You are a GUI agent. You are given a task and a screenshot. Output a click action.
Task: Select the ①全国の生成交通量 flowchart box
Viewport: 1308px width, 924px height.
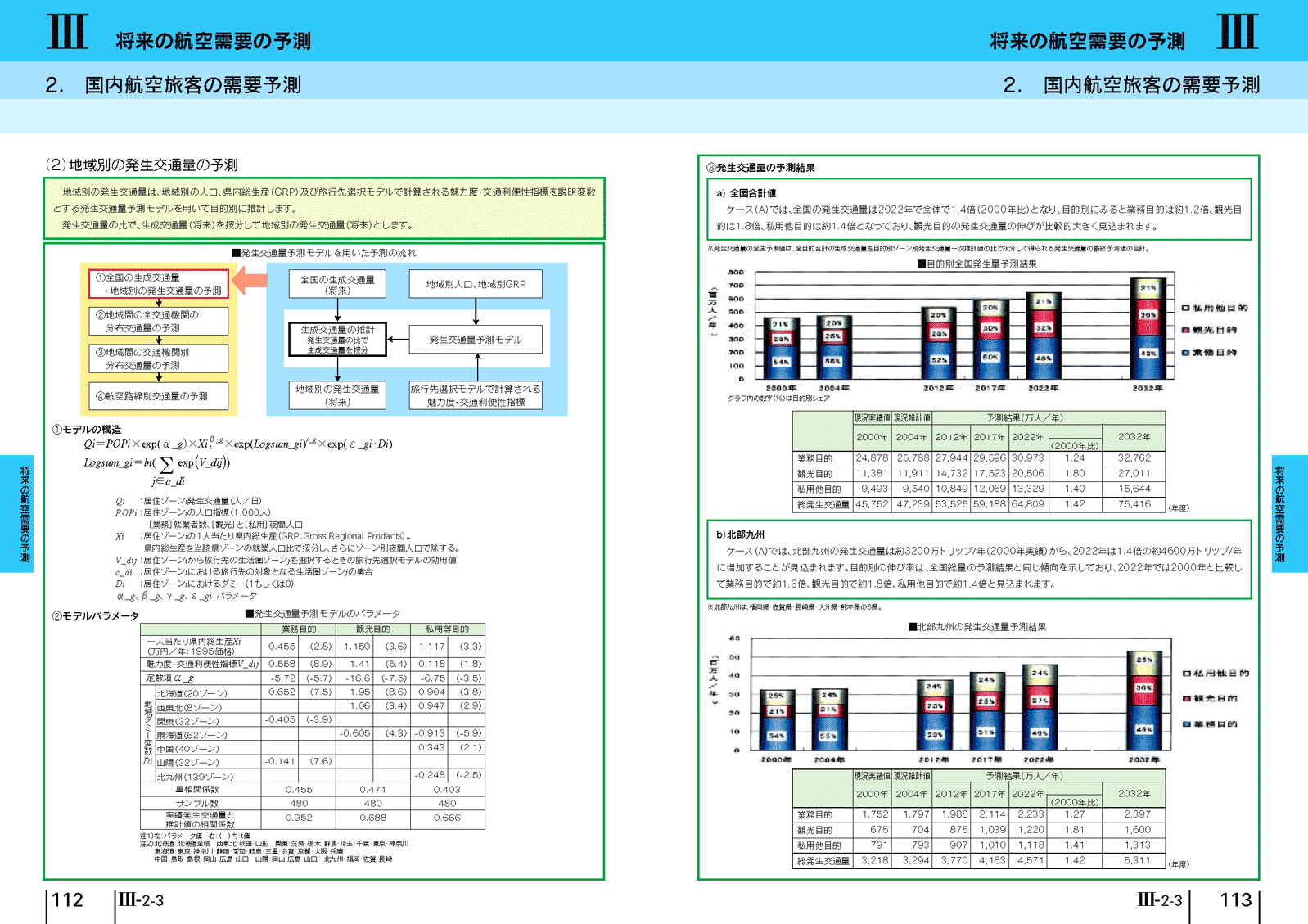click(158, 284)
